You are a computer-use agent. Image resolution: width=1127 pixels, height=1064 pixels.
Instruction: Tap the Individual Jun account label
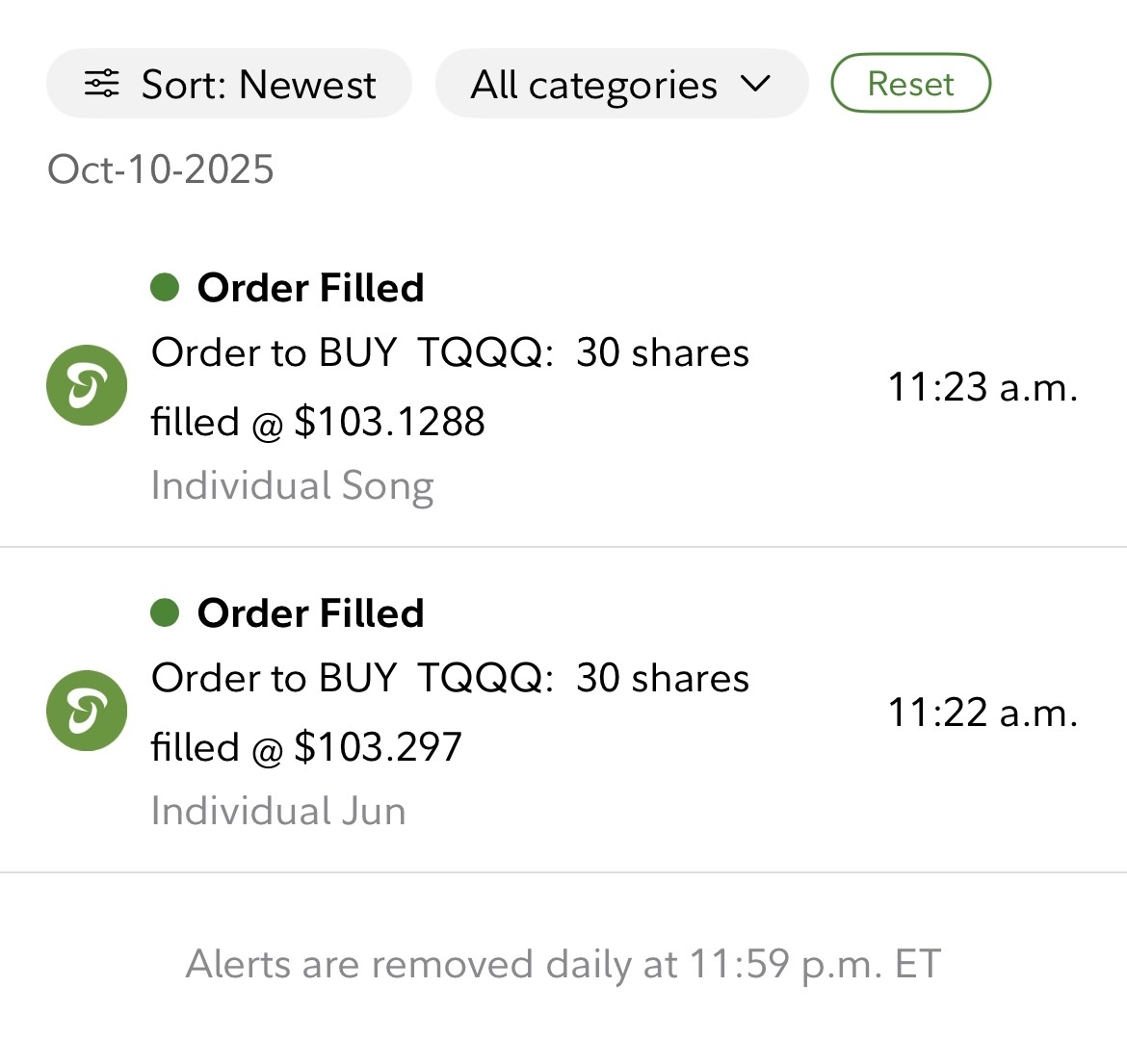(x=278, y=812)
